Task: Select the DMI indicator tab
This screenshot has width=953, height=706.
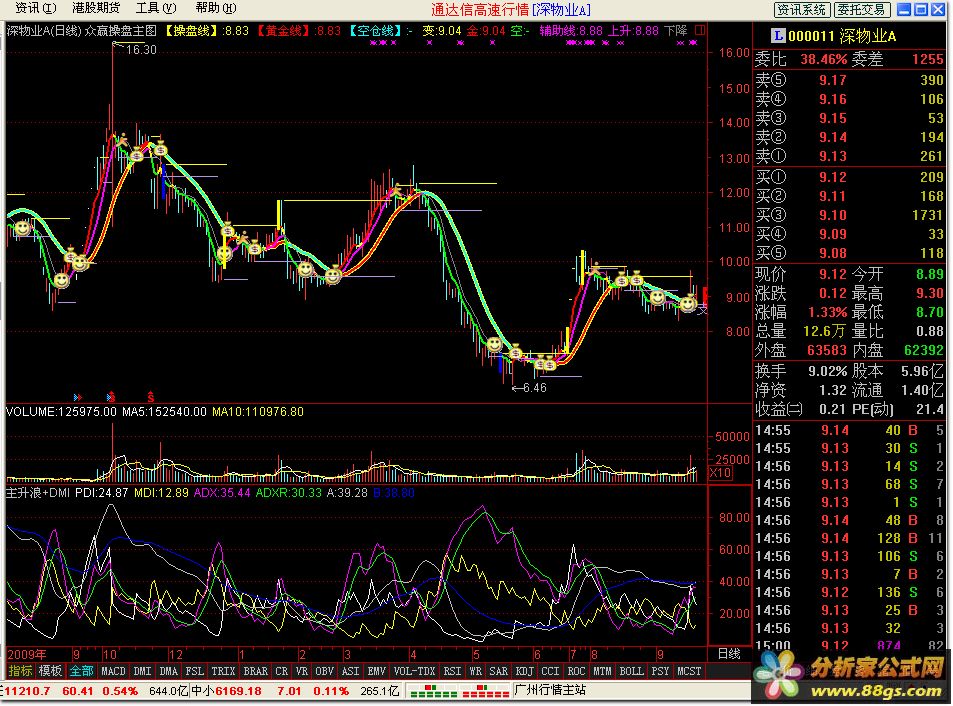Action: [142, 671]
